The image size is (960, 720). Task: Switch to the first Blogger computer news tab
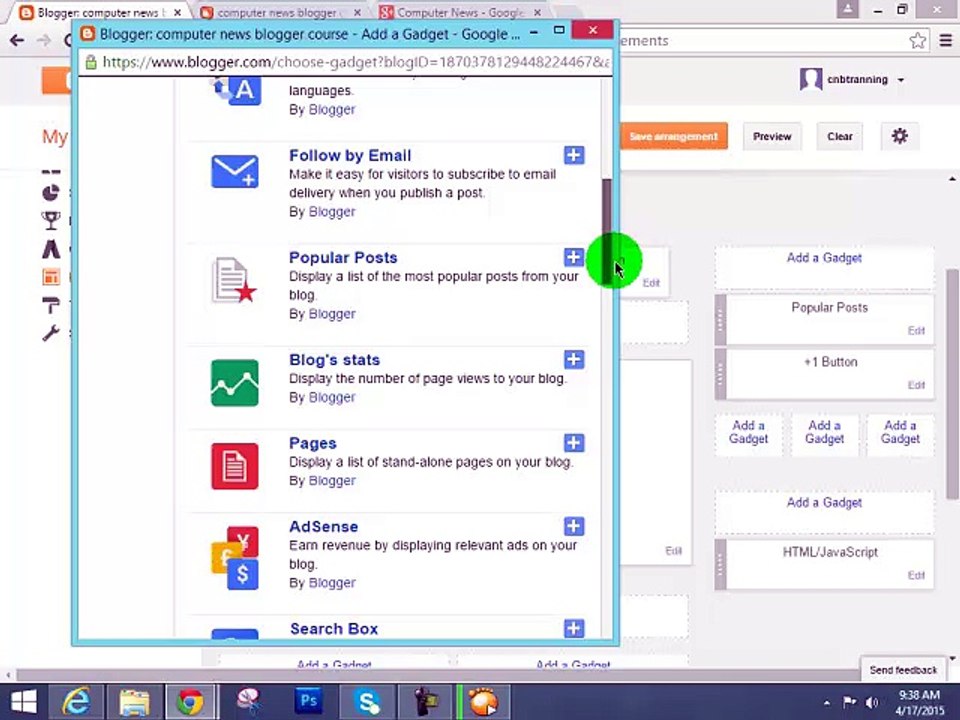102,12
